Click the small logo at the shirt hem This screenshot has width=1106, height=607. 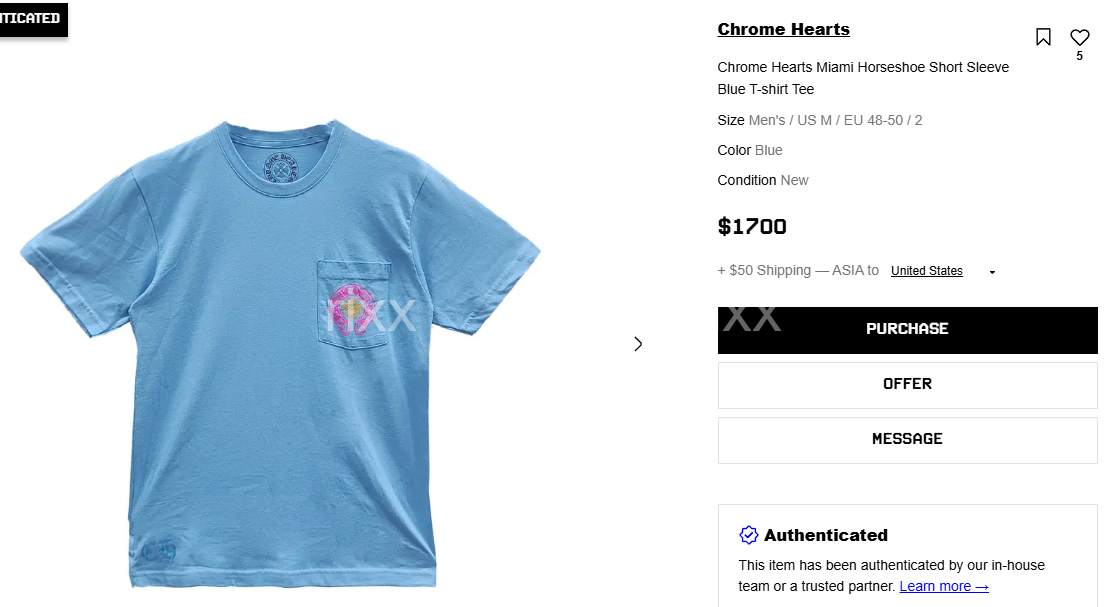click(x=159, y=550)
